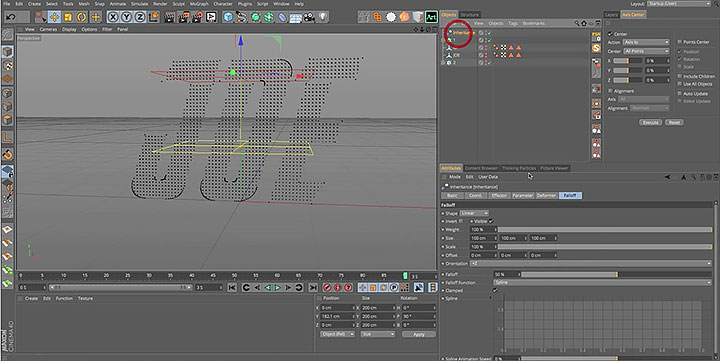Enable the Include Children checkbox

click(x=680, y=76)
